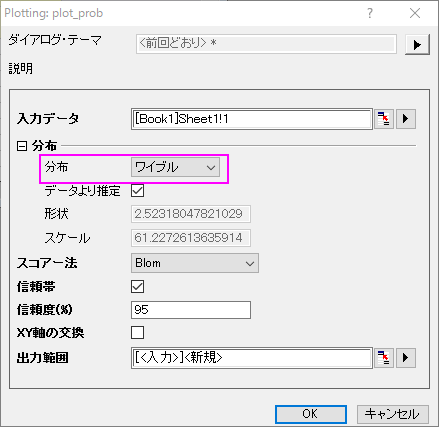
Task: Open the スコアー法 Blom dropdown
Action: click(195, 263)
